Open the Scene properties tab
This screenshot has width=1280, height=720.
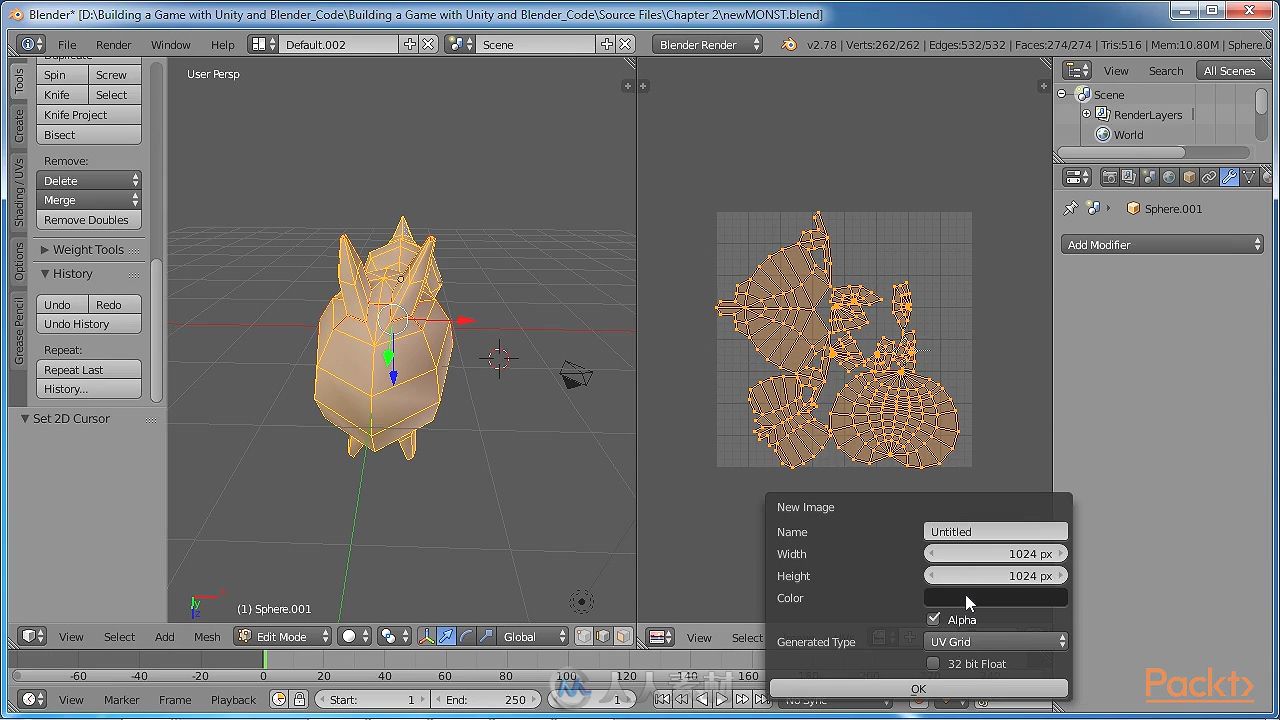click(1149, 177)
